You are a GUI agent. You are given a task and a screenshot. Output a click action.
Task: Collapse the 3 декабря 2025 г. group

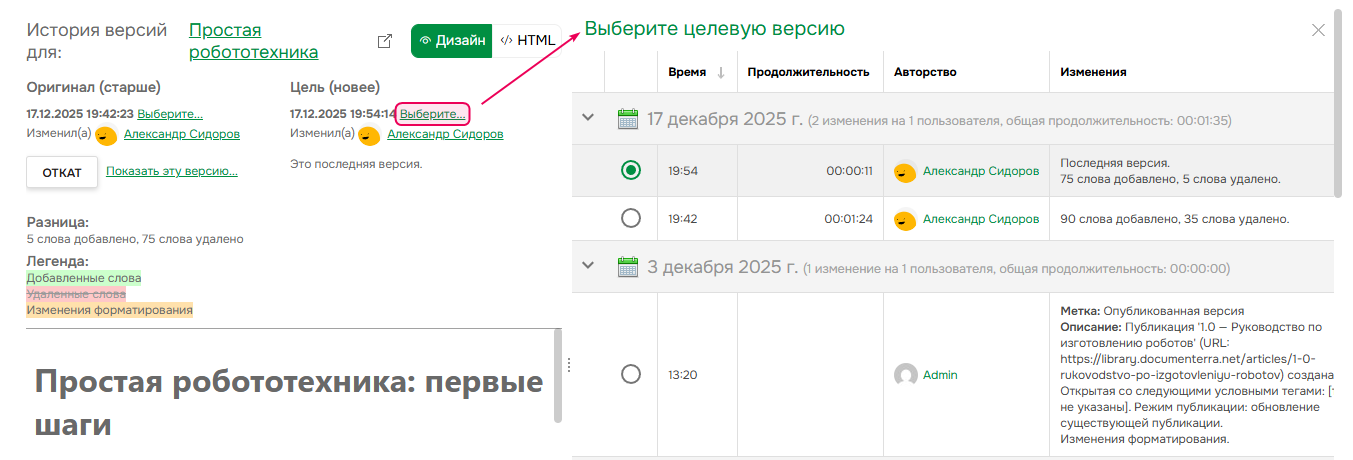pyautogui.click(x=588, y=266)
